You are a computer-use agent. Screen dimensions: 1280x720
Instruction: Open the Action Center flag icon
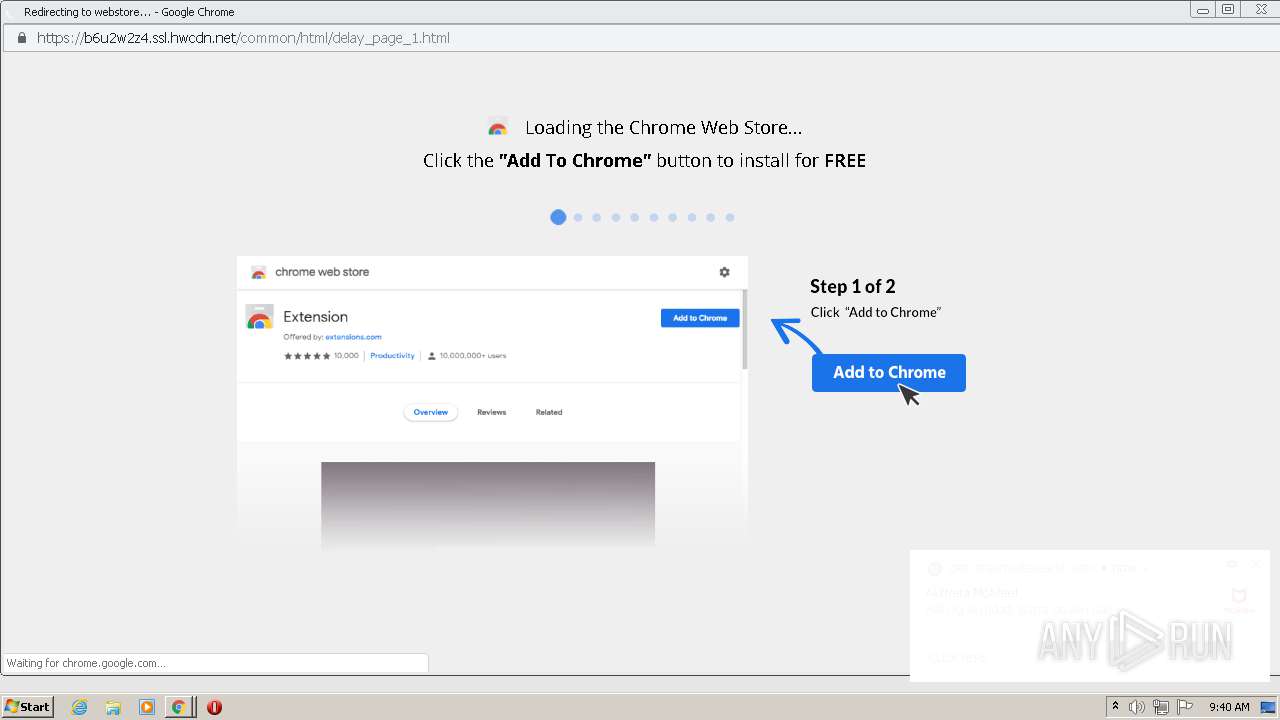click(x=1185, y=707)
